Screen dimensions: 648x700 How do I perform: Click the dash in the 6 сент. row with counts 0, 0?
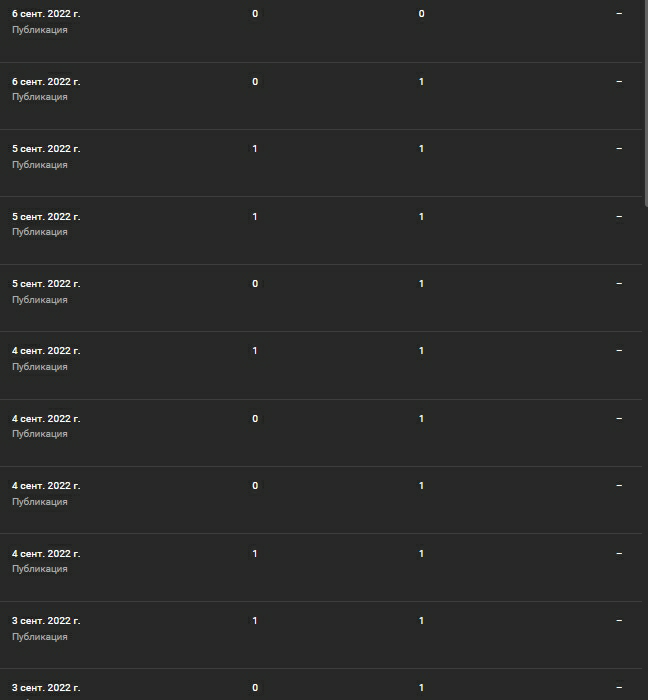(x=619, y=14)
